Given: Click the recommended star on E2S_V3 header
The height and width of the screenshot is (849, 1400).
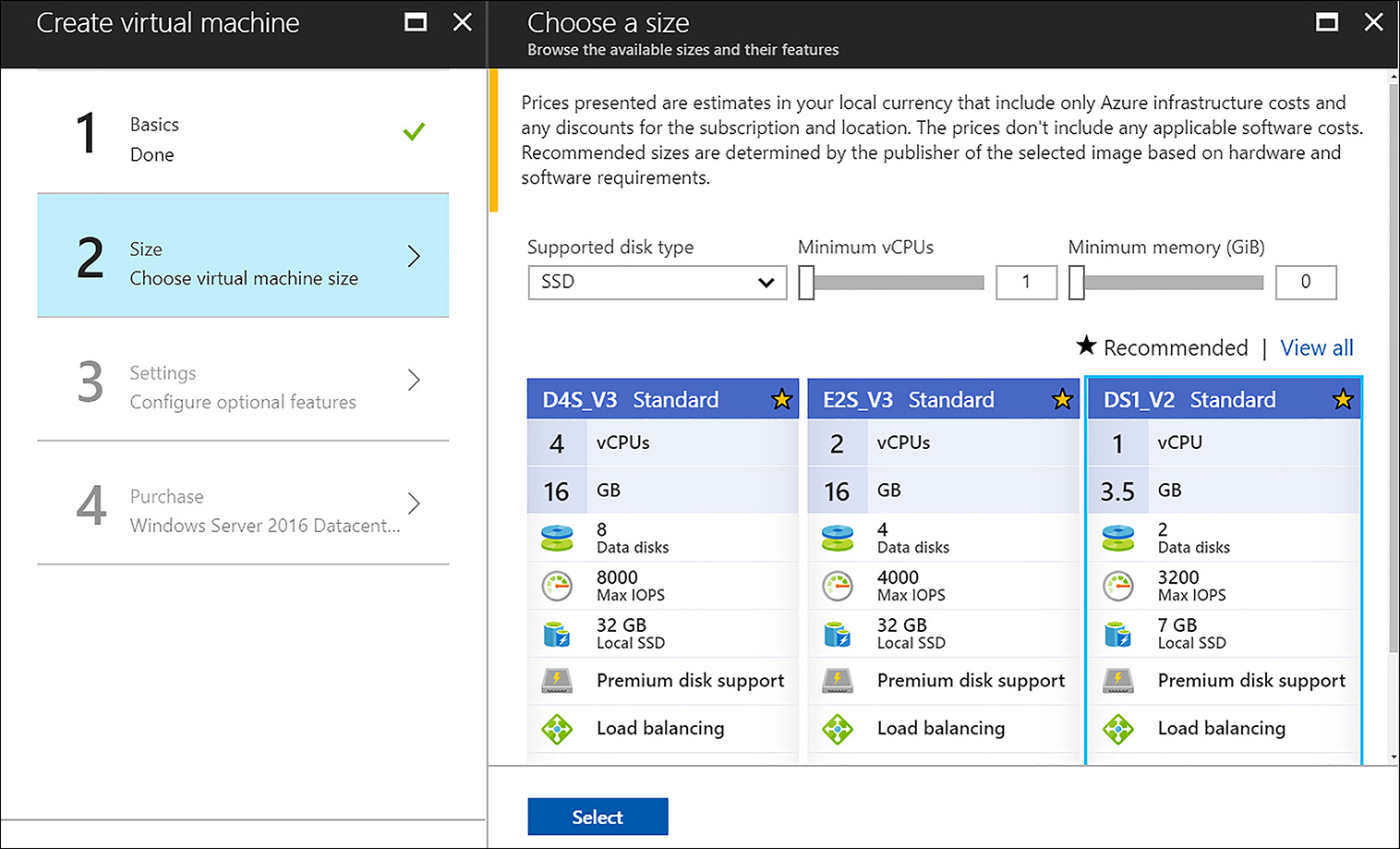Looking at the screenshot, I should pyautogui.click(x=1062, y=399).
